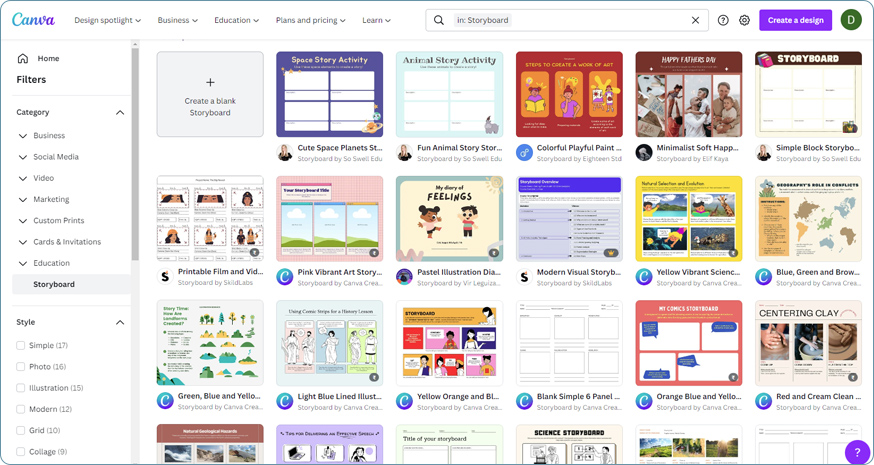Image resolution: width=874 pixels, height=465 pixels.
Task: Check the Photo (16) style filter
Action: 21,367
